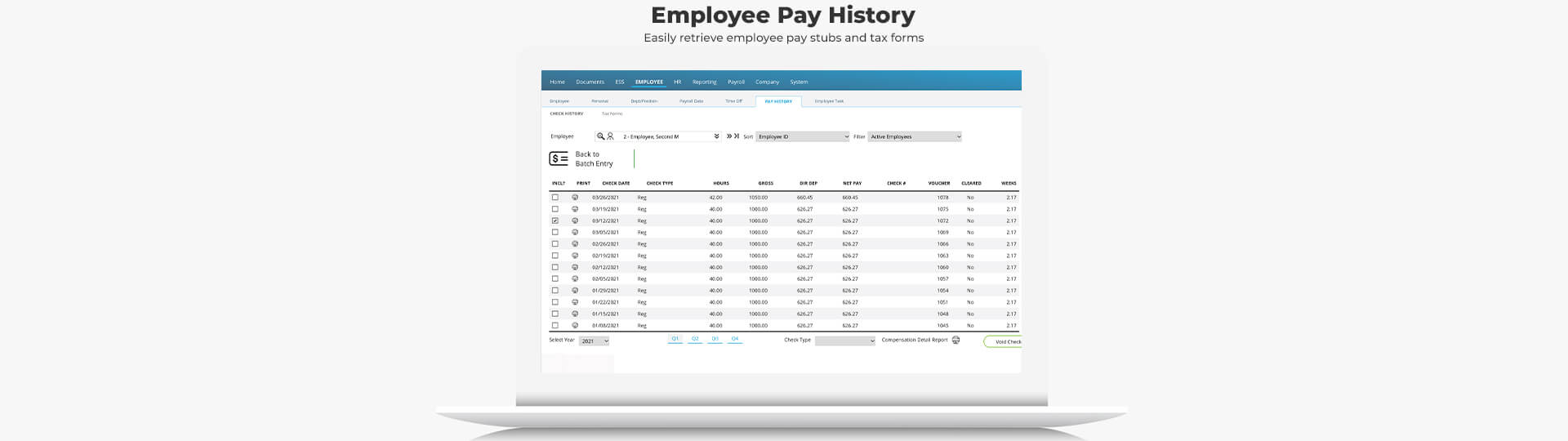
Task: Click the employee search magnifier icon
Action: [x=600, y=136]
